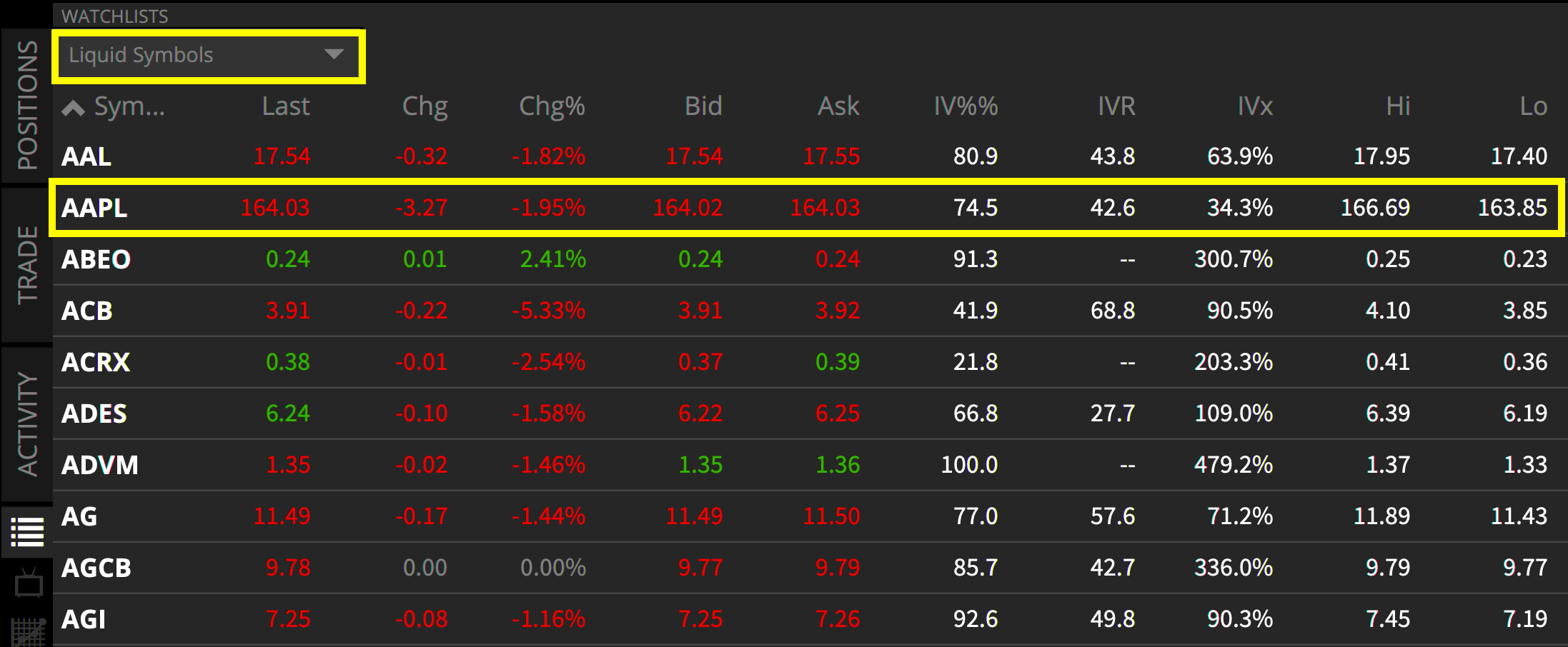
Task: Click the sort arrow beside the Sym header
Action: tap(74, 106)
